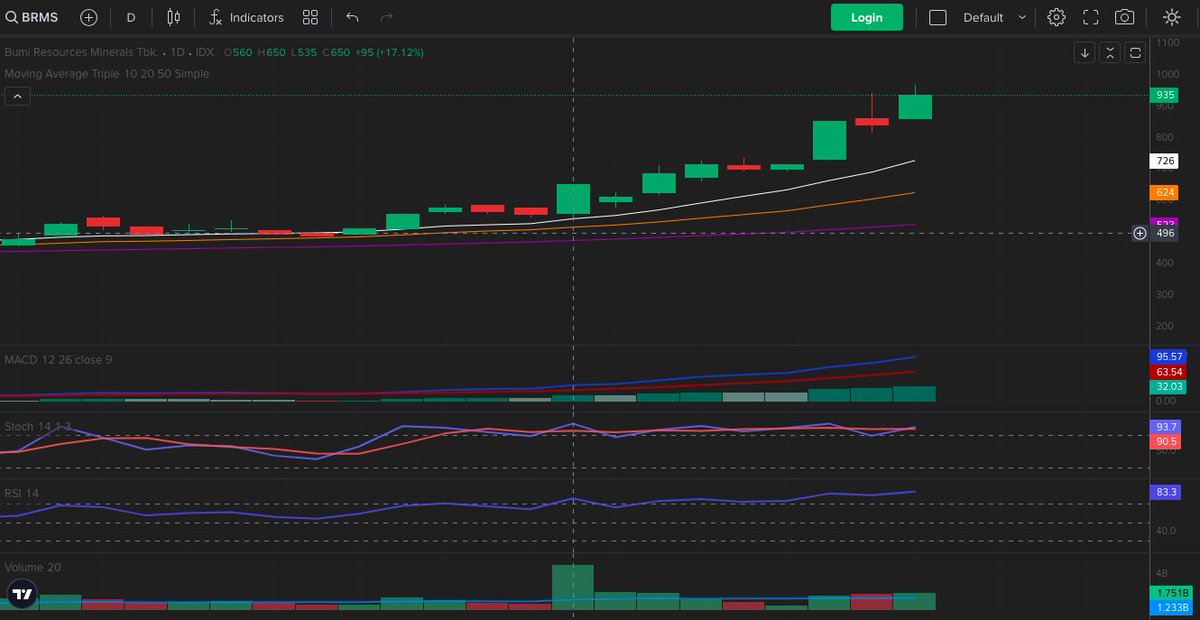Click the orange 624 average label

(1165, 193)
